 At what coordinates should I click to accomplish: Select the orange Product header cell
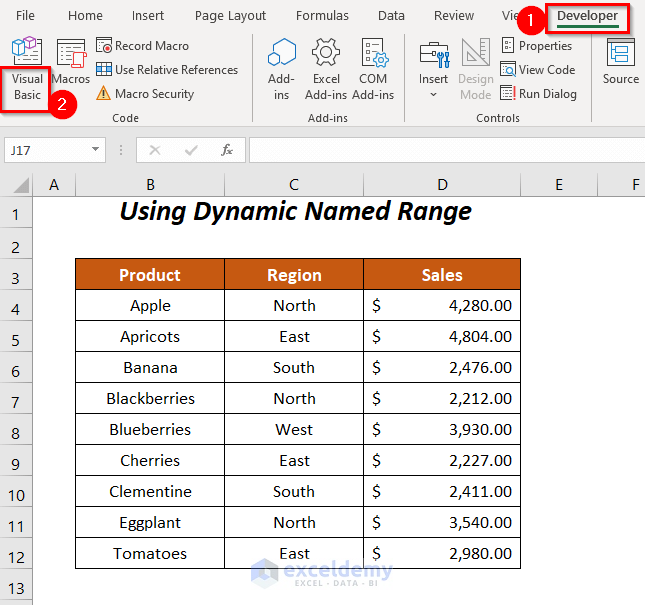150,275
